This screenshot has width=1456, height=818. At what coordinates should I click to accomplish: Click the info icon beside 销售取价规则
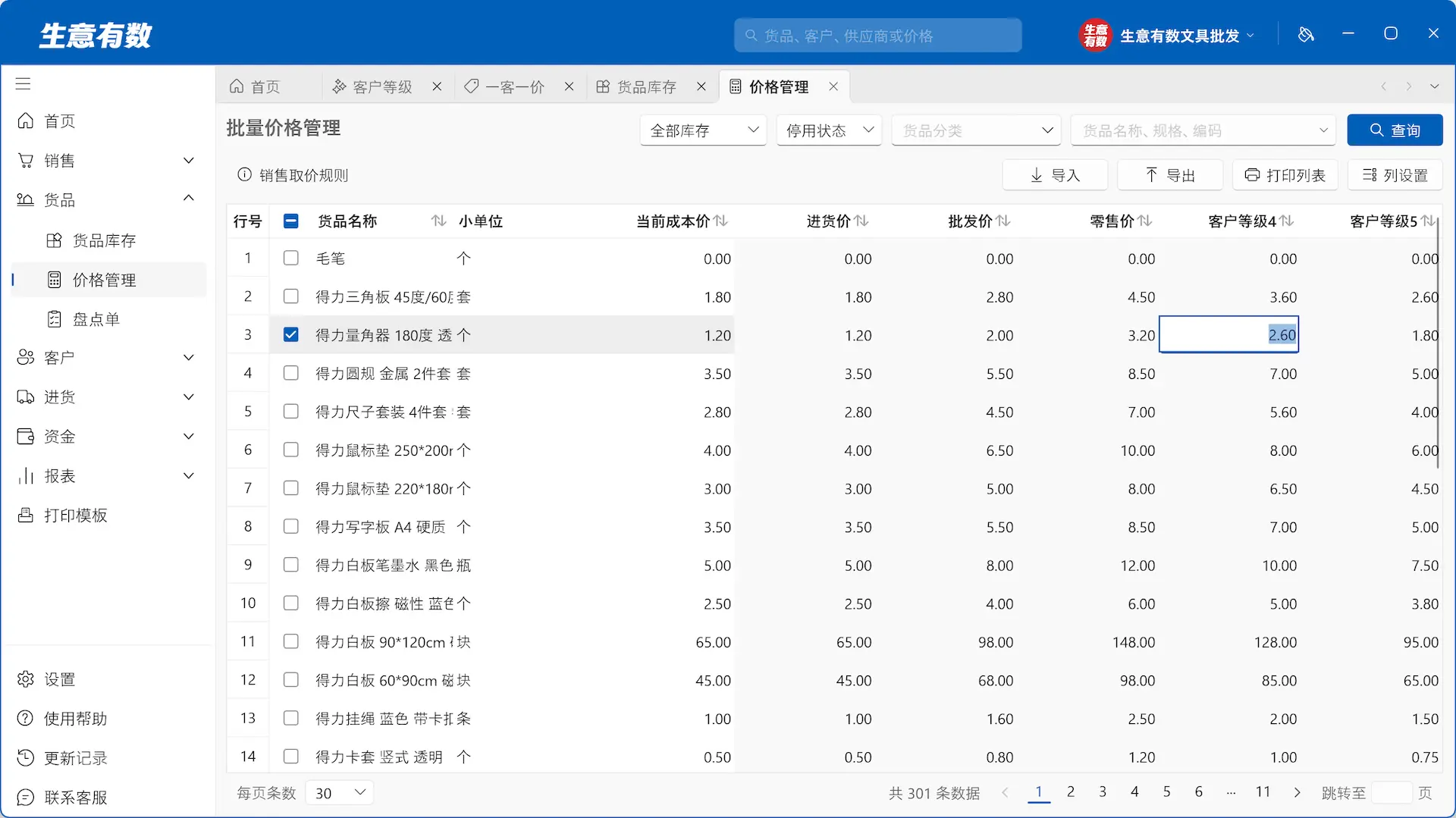tap(244, 175)
